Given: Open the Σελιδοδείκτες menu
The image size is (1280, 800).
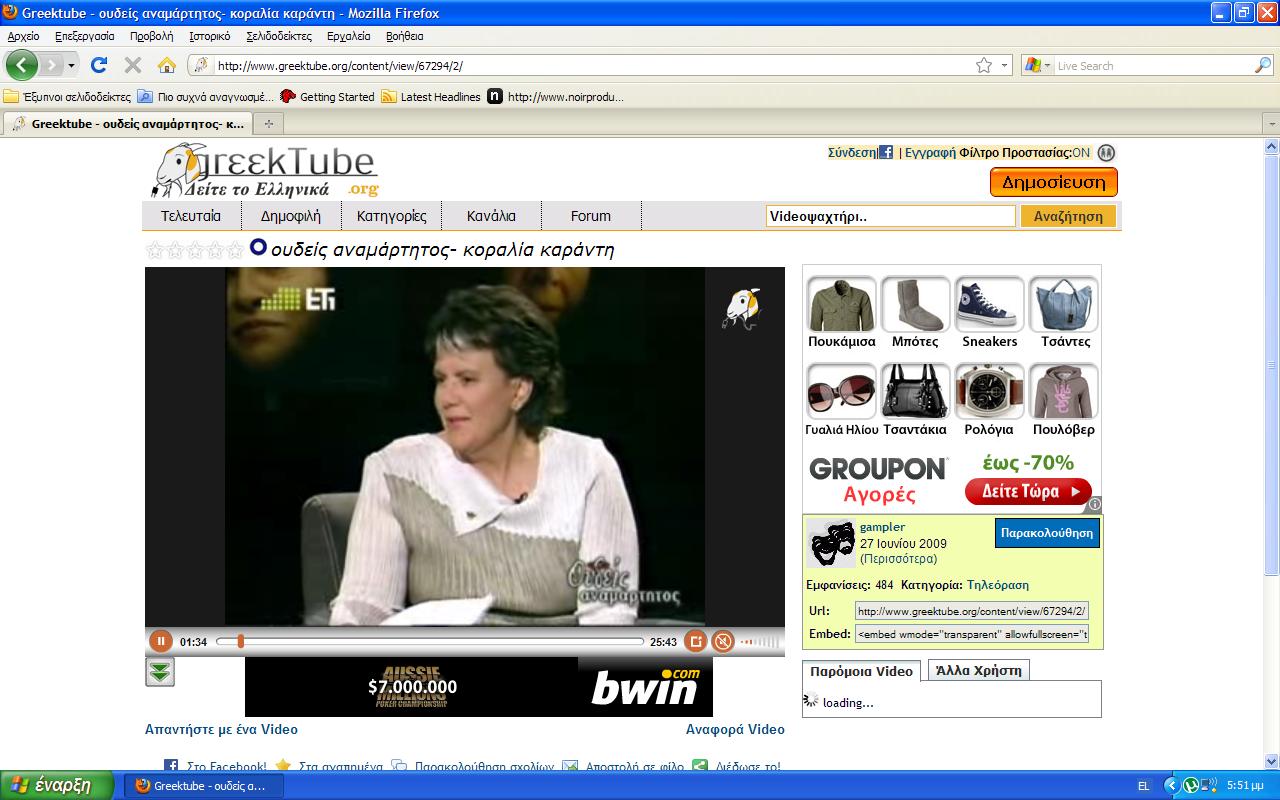Looking at the screenshot, I should (279, 36).
